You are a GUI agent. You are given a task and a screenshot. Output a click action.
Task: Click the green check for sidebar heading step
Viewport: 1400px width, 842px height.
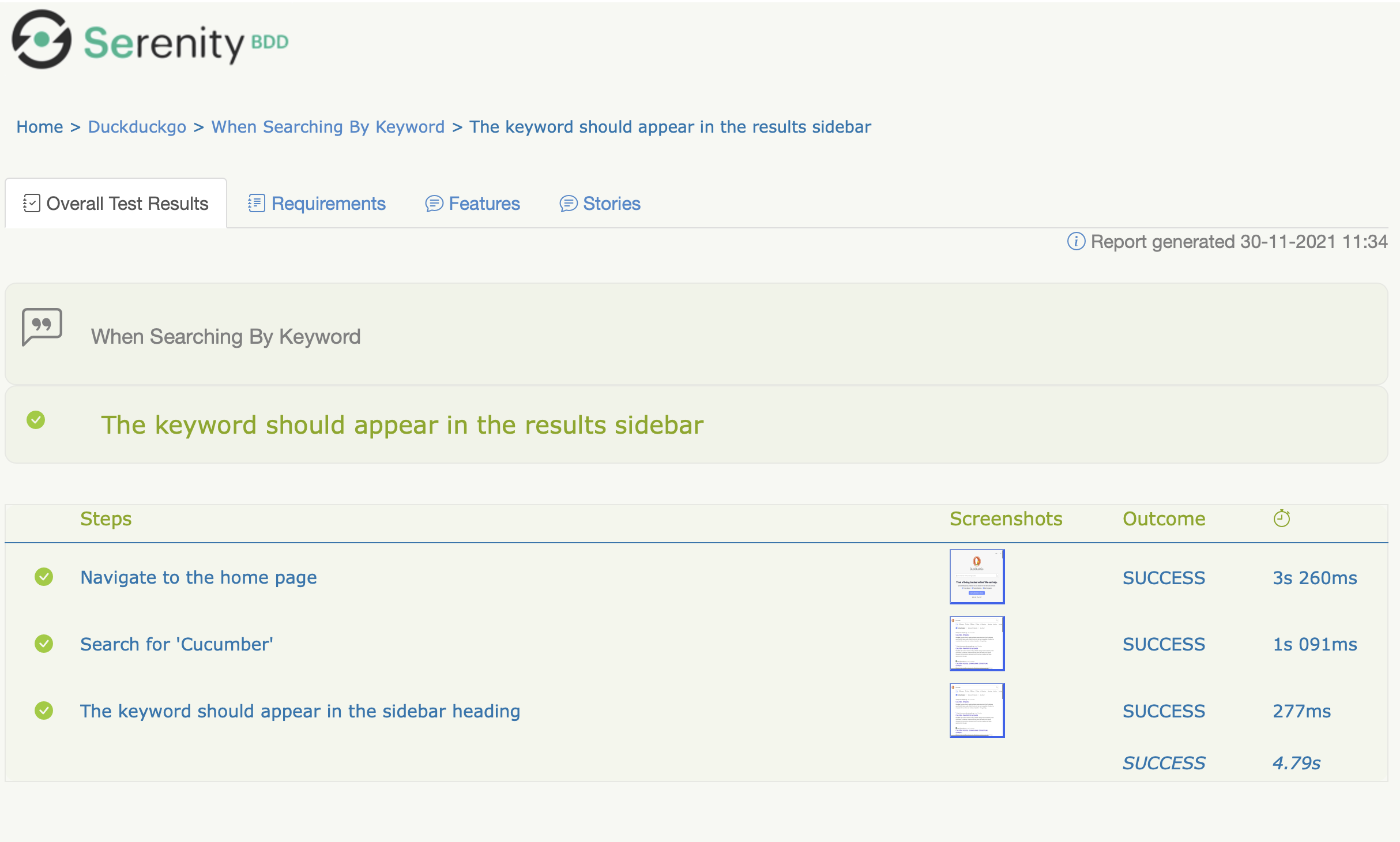44,711
